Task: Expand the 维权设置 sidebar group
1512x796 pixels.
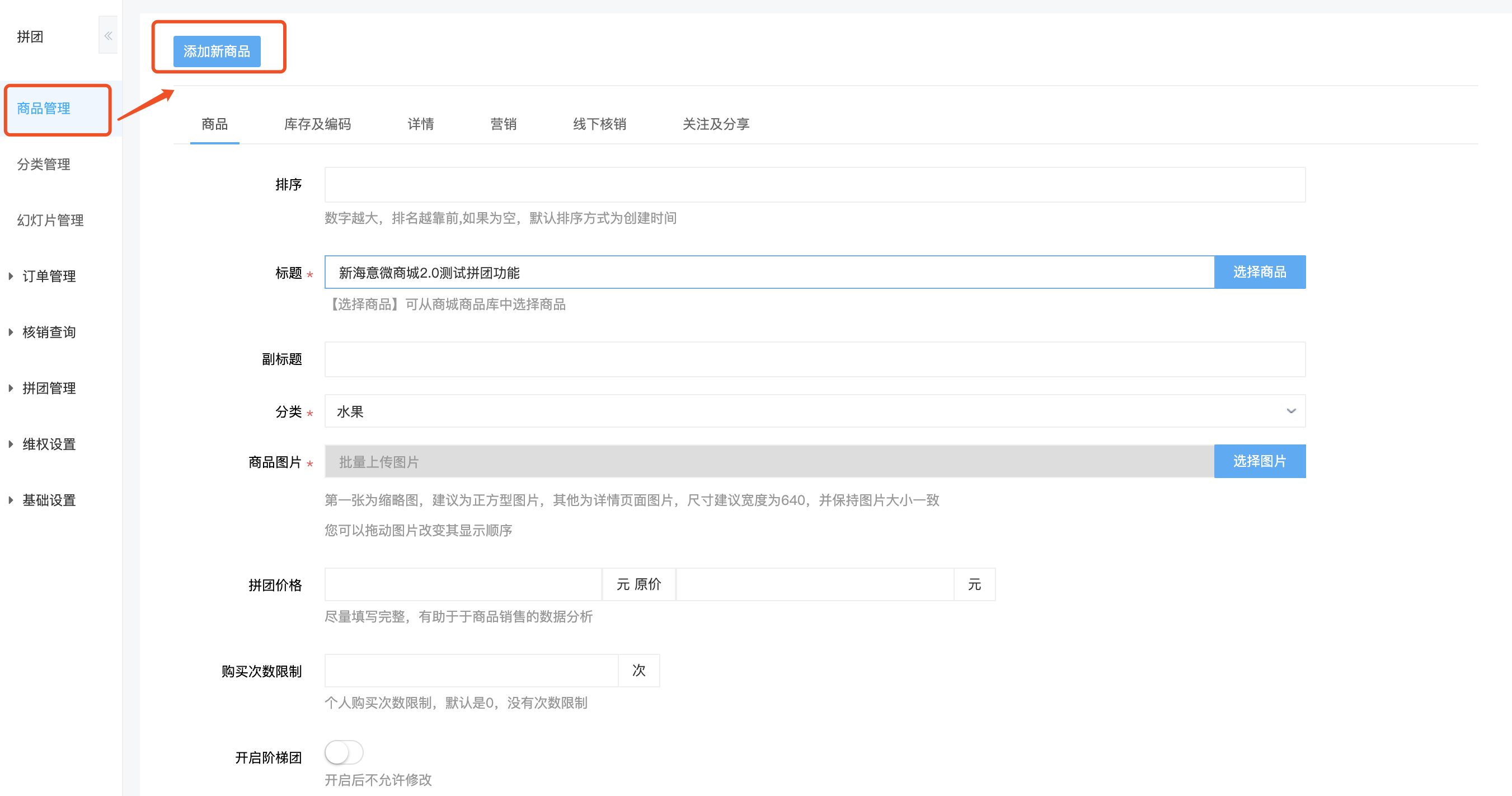Action: tap(49, 444)
